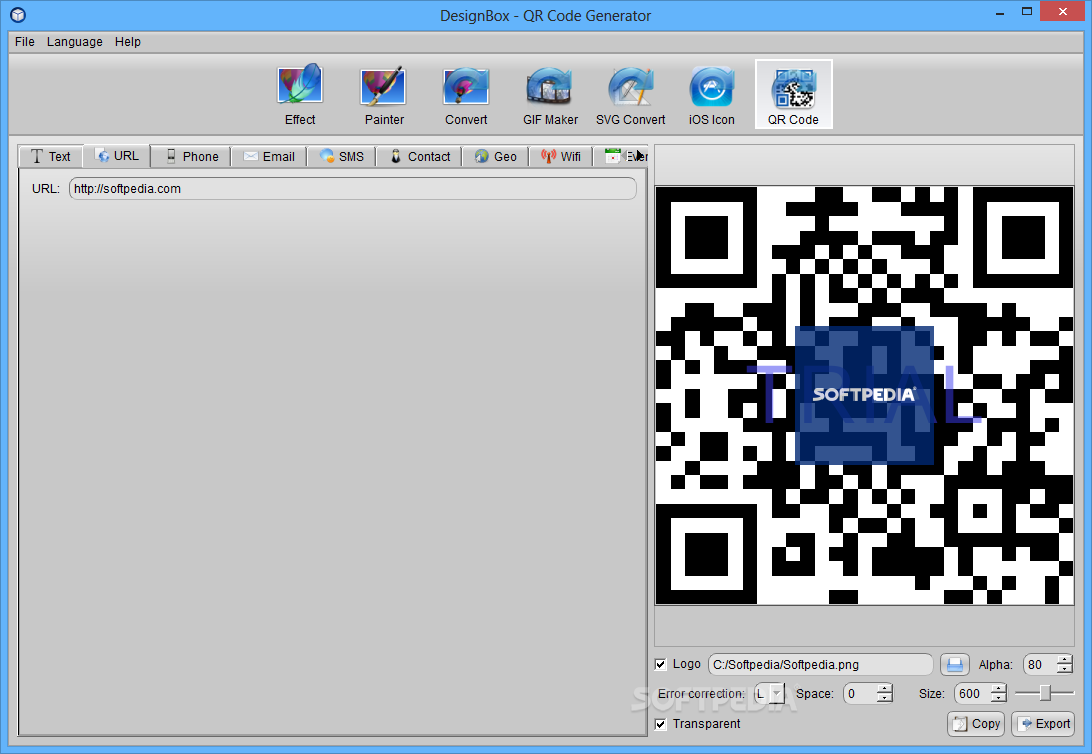This screenshot has height=754, width=1092.
Task: Browse for a logo file with folder icon
Action: pyautogui.click(x=955, y=665)
